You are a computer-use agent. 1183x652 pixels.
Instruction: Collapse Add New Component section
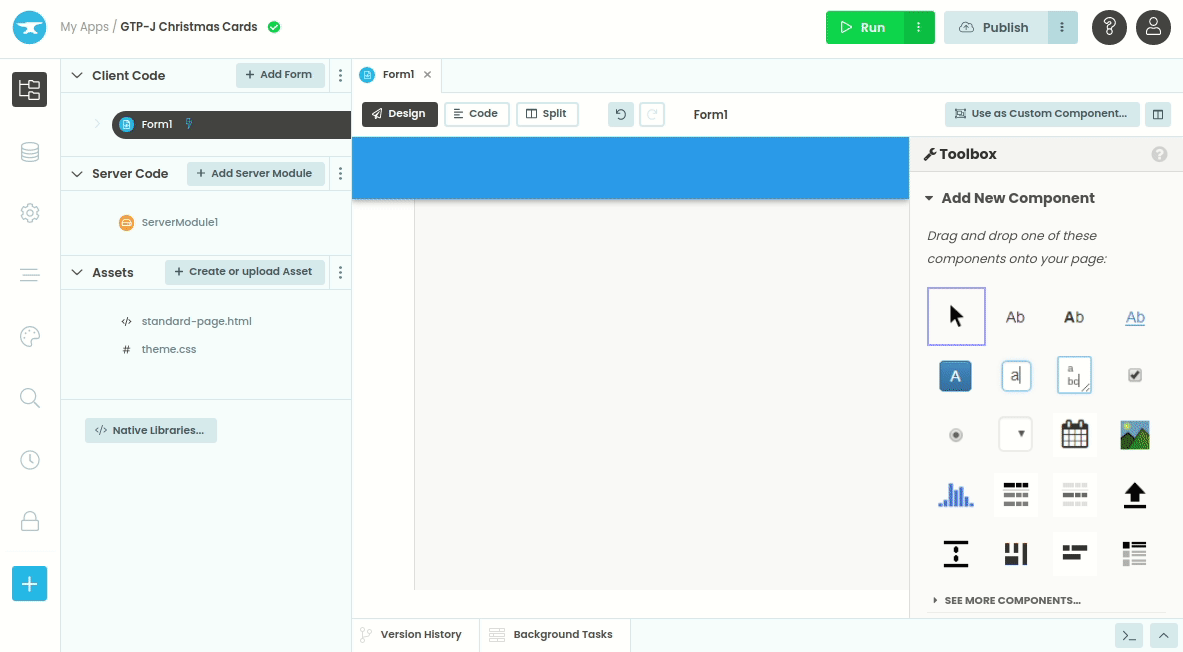[x=930, y=198]
